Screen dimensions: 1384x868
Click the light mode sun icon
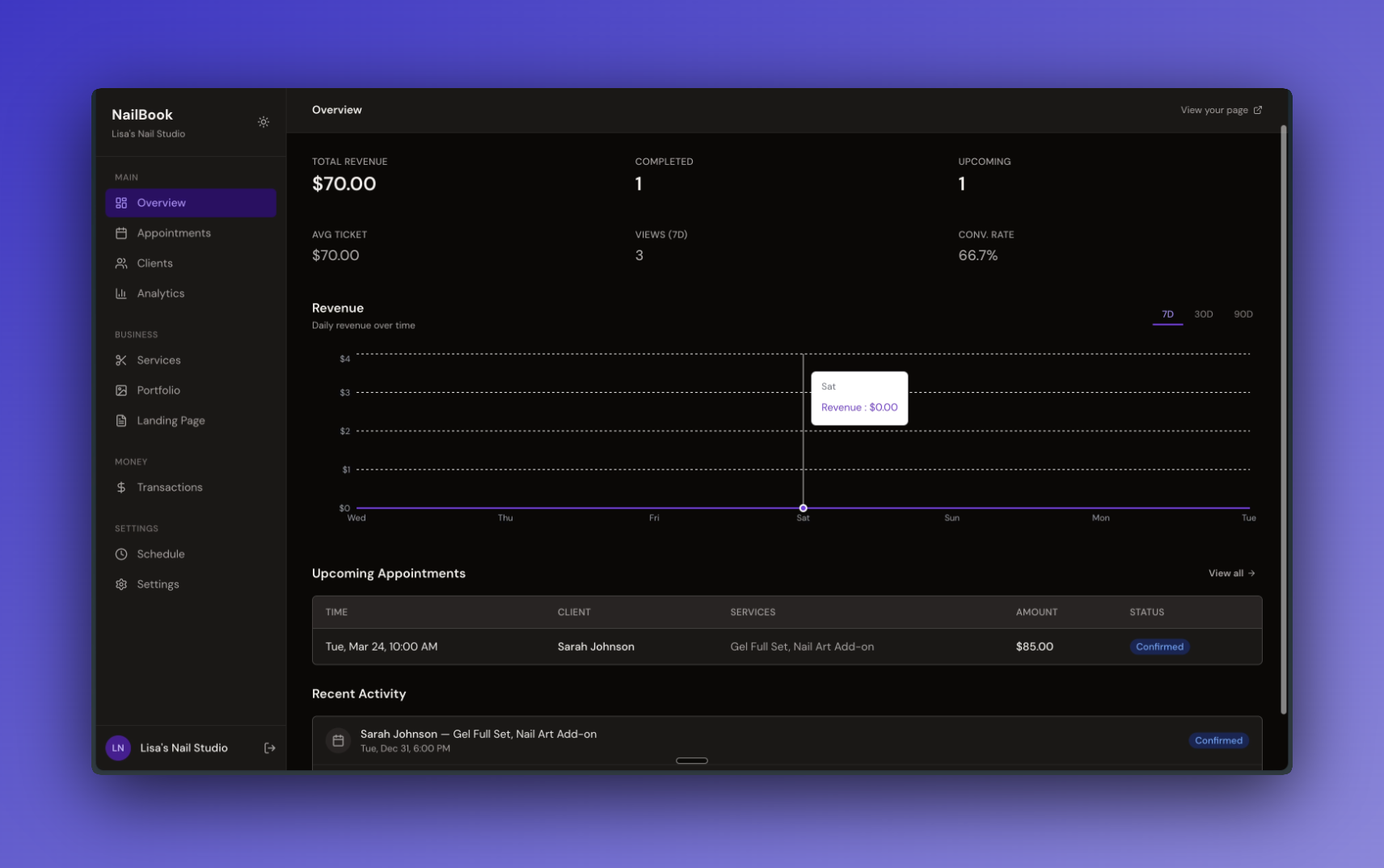263,121
